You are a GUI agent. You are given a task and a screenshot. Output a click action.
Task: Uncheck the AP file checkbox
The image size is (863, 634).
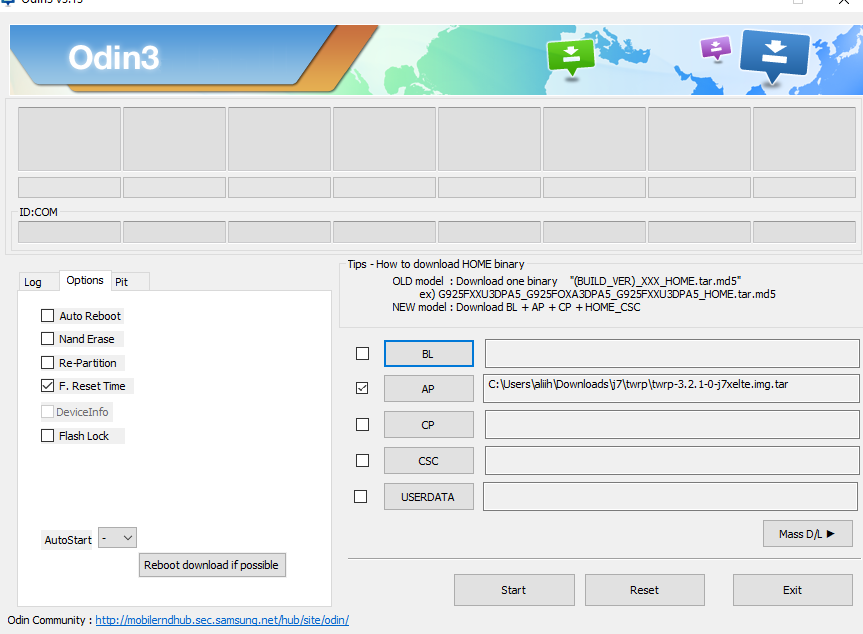tap(362, 388)
